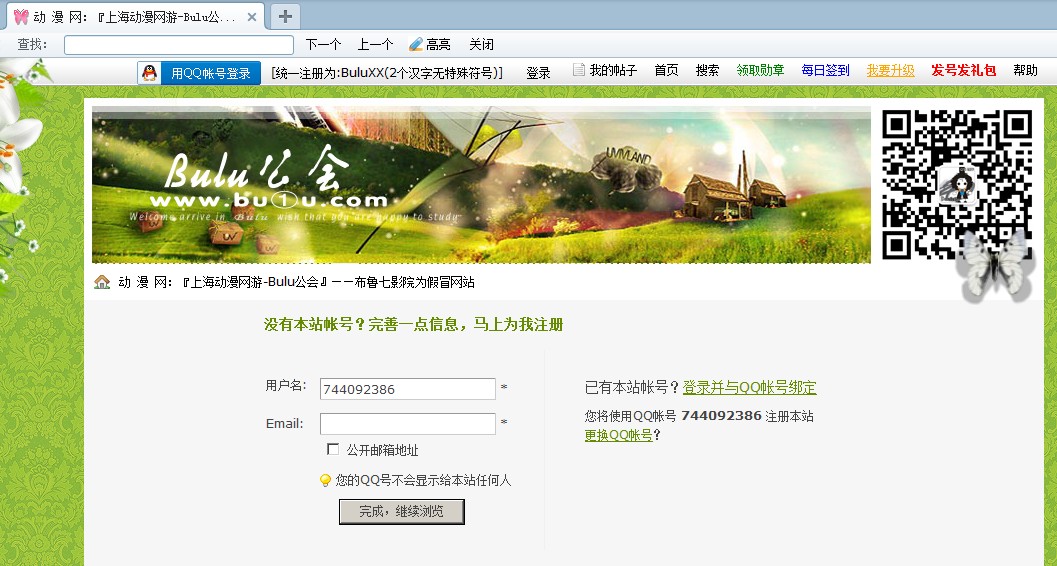Open 我的帖子 menu item
Image resolution: width=1057 pixels, height=566 pixels.
(613, 70)
